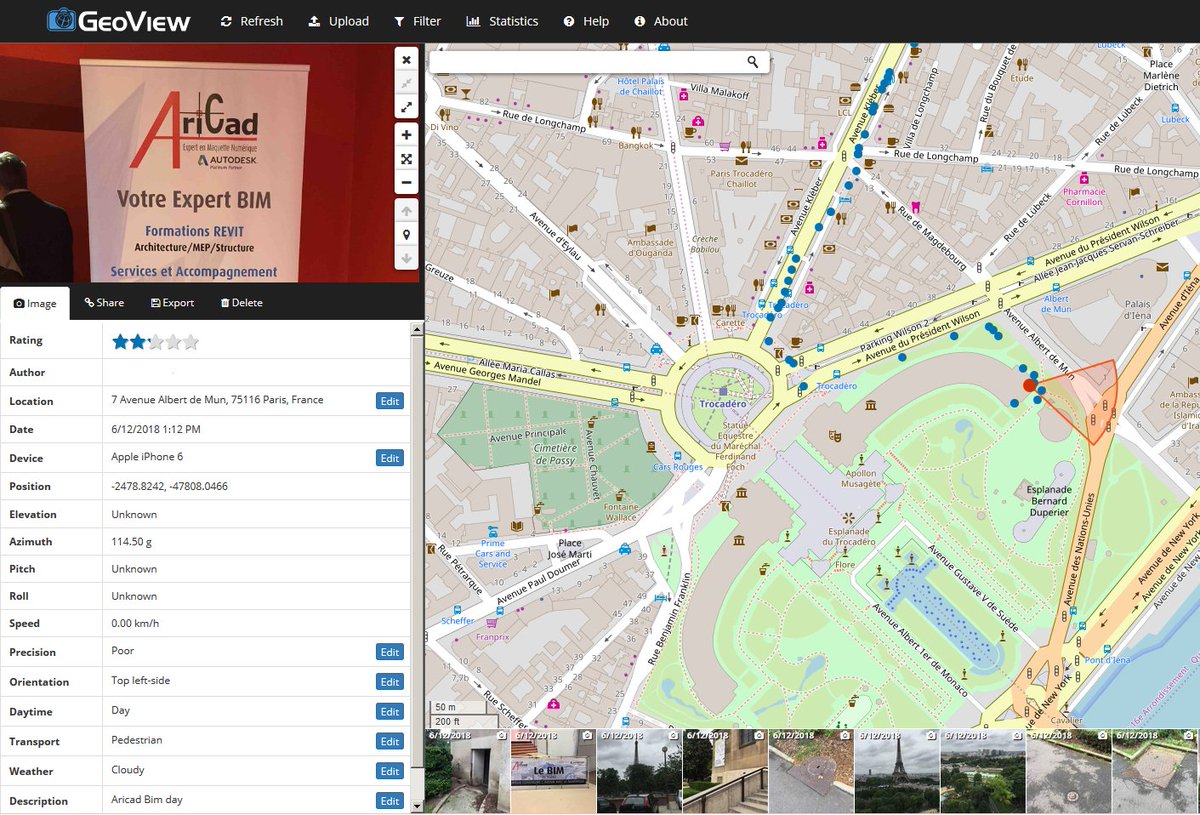Edit the Description field

click(390, 801)
